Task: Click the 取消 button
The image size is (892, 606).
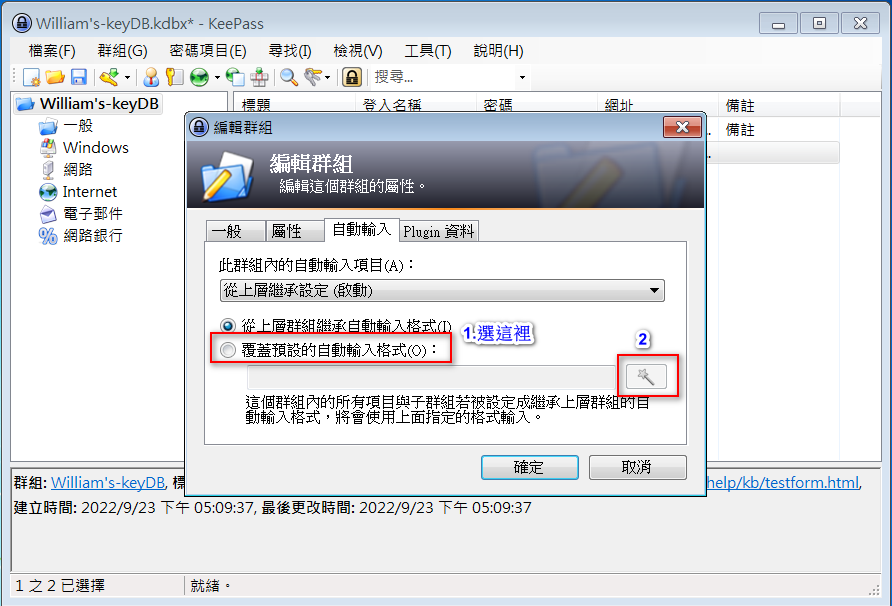Action: (x=638, y=467)
